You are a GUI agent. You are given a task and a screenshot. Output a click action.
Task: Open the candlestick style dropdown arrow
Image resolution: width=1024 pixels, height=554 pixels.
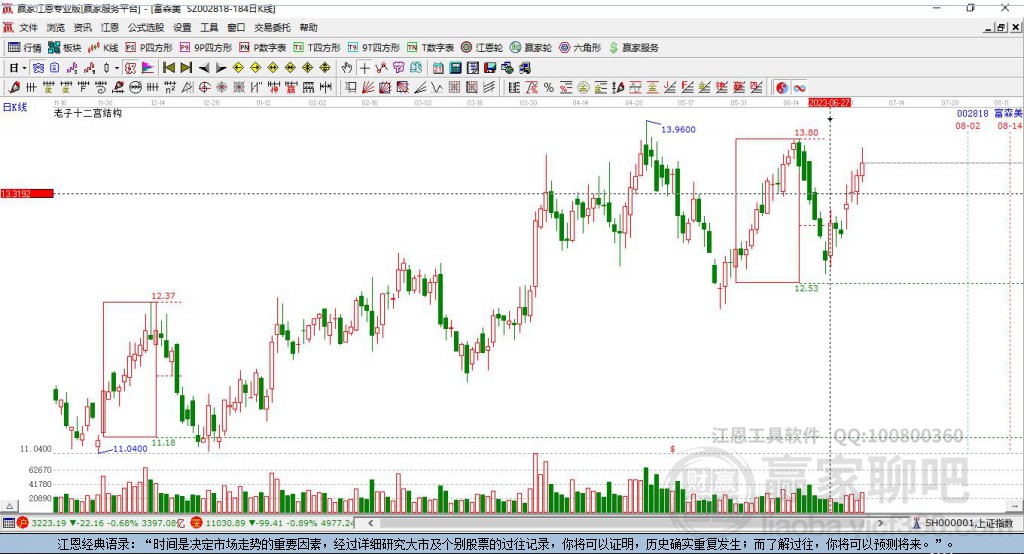pyautogui.click(x=117, y=68)
